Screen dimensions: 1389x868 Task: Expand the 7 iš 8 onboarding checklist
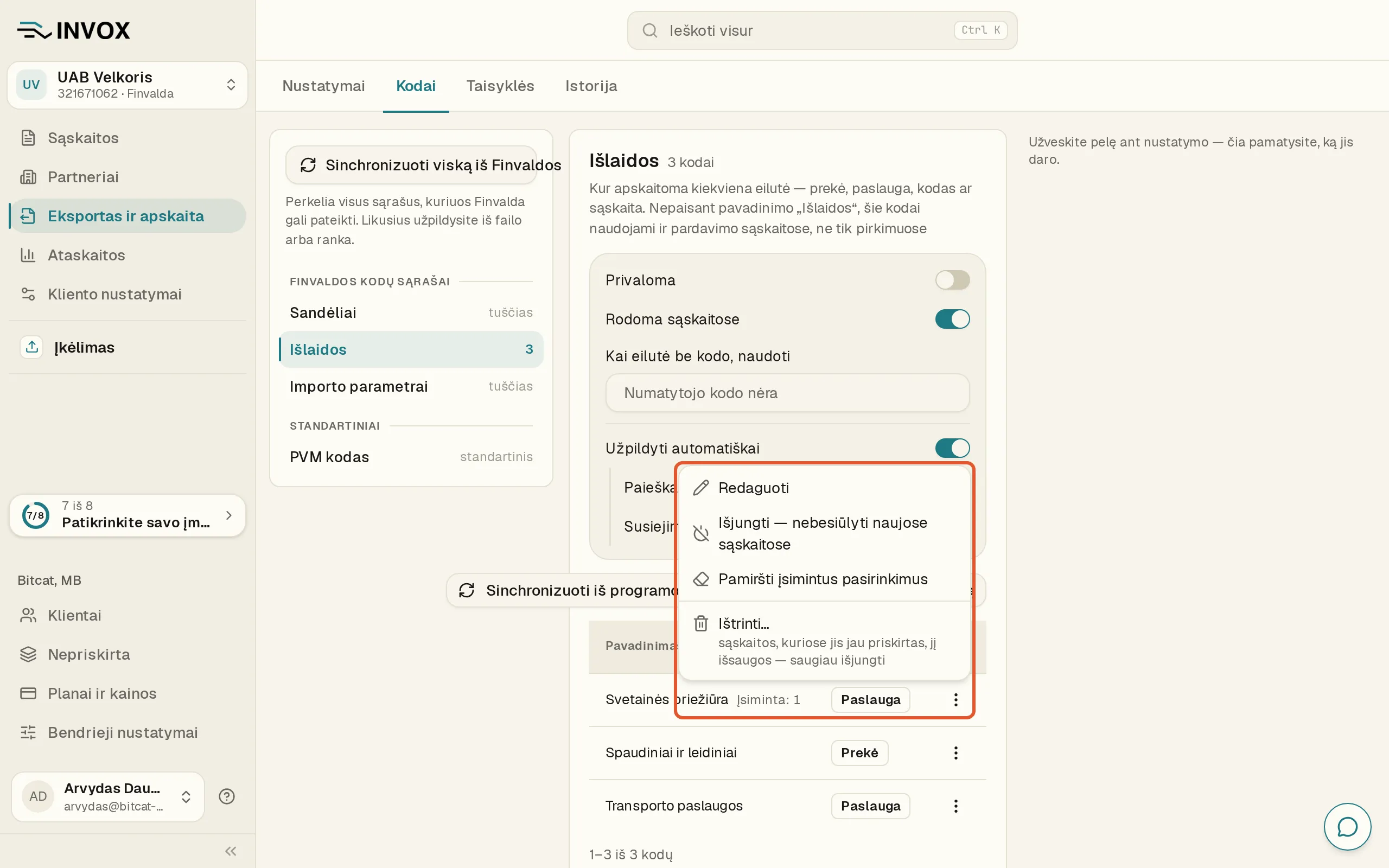pos(128,515)
